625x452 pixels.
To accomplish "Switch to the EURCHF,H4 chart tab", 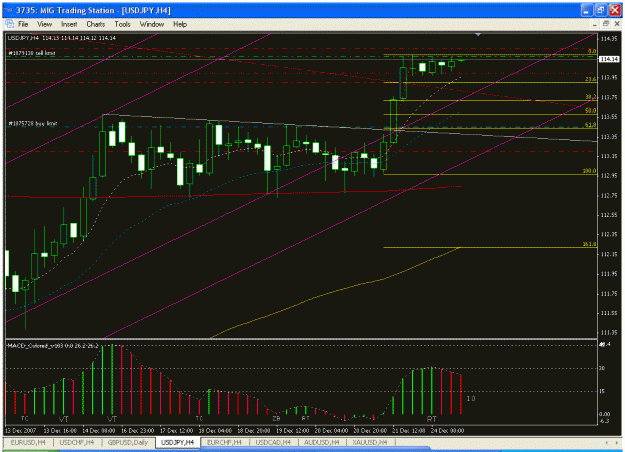I will [225, 442].
